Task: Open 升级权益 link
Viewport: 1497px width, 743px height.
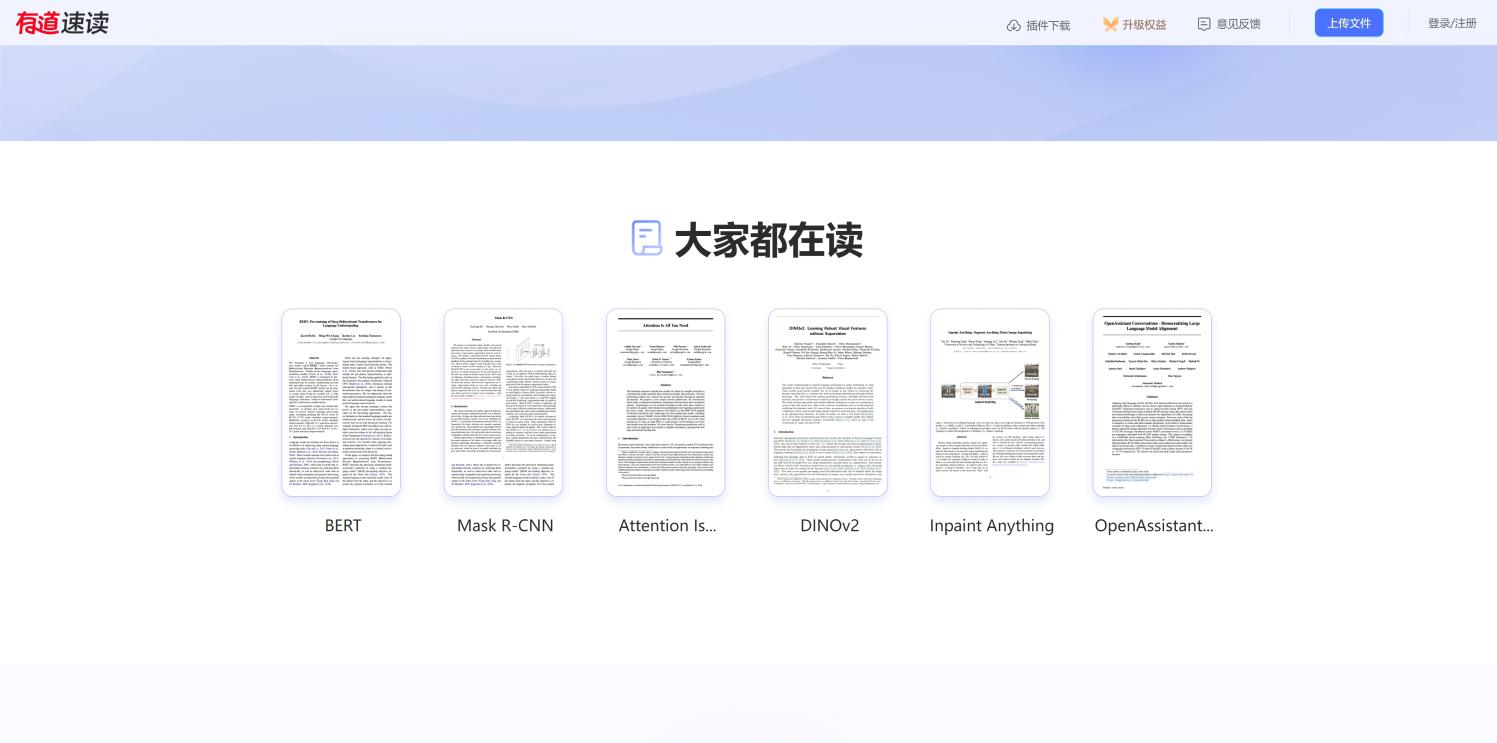Action: (1144, 24)
